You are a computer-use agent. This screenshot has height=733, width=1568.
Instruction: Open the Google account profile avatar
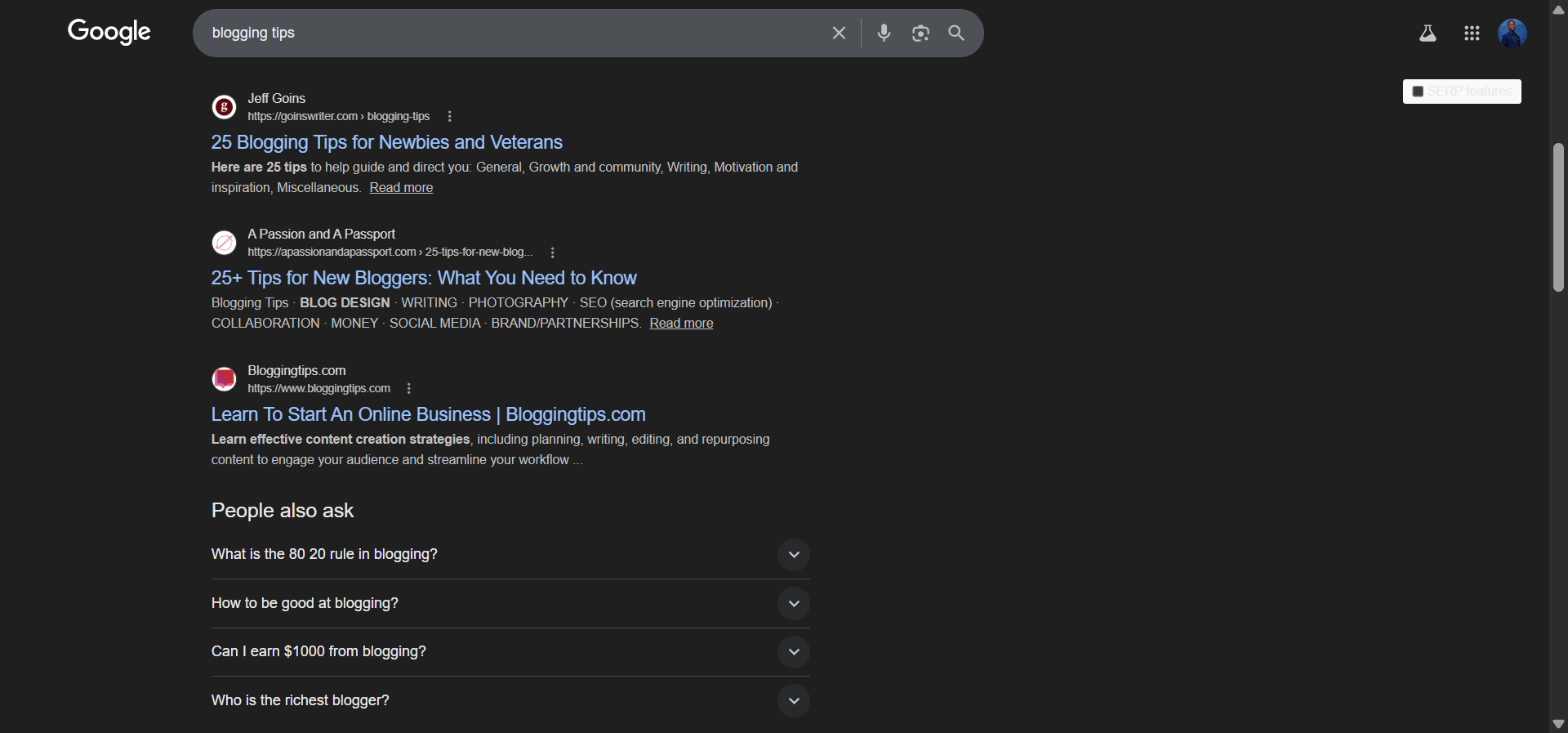point(1512,34)
